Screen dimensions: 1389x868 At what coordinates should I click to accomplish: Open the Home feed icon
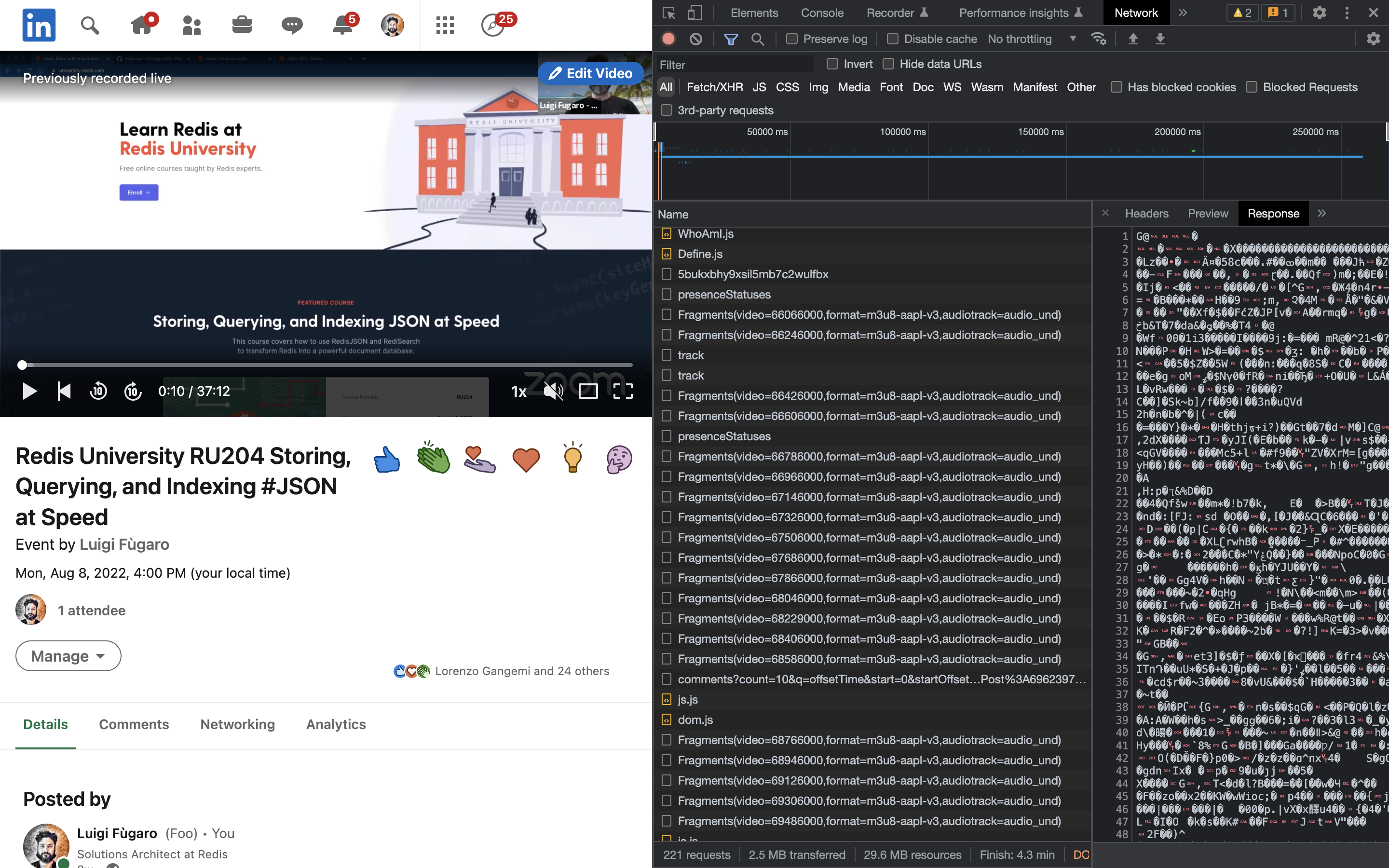coord(141,25)
